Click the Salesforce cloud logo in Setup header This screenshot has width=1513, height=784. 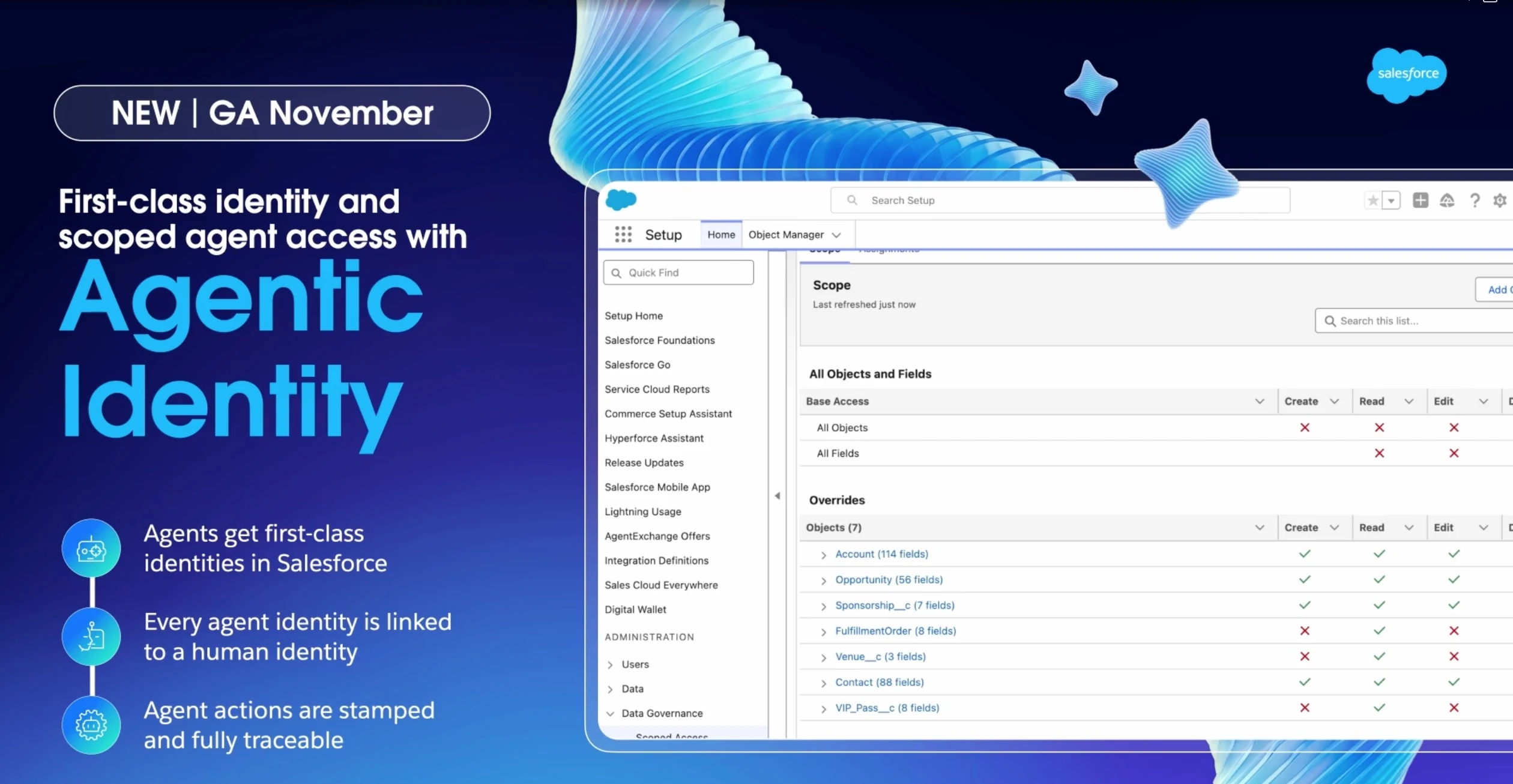(621, 200)
